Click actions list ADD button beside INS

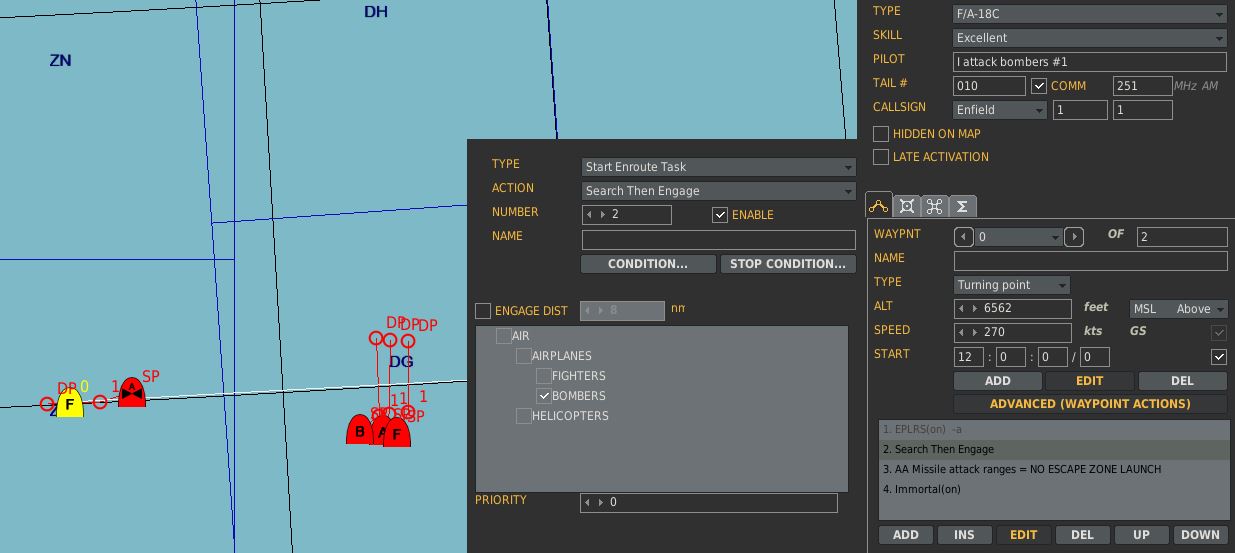point(906,535)
